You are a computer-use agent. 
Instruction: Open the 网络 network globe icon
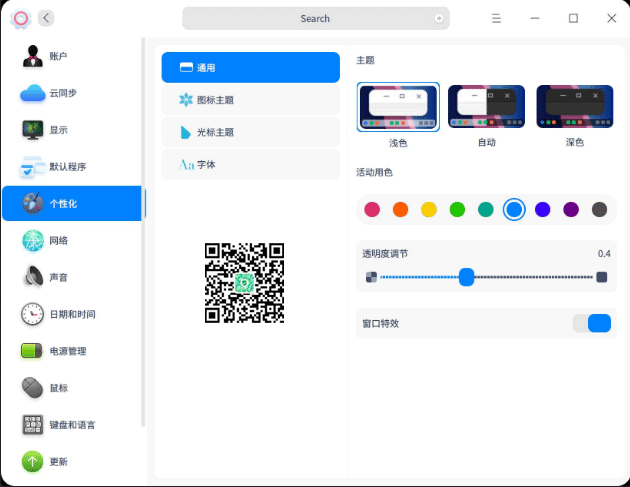(33, 240)
